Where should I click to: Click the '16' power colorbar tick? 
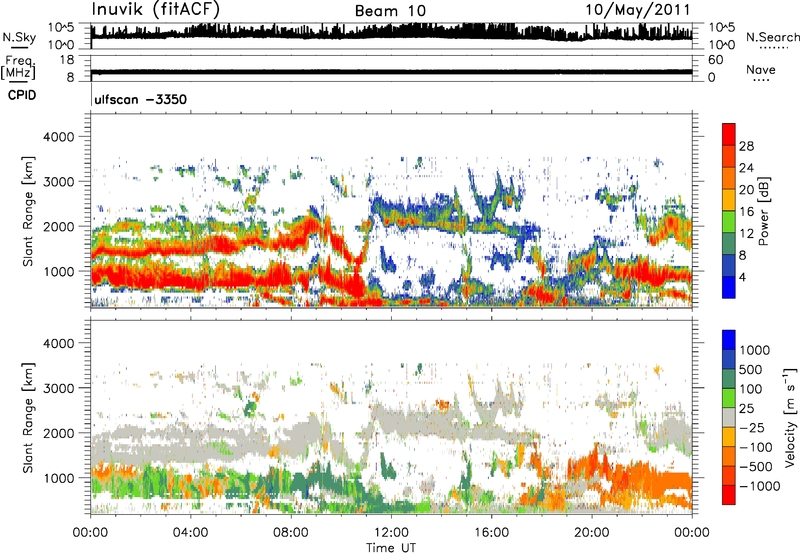pyautogui.click(x=746, y=212)
